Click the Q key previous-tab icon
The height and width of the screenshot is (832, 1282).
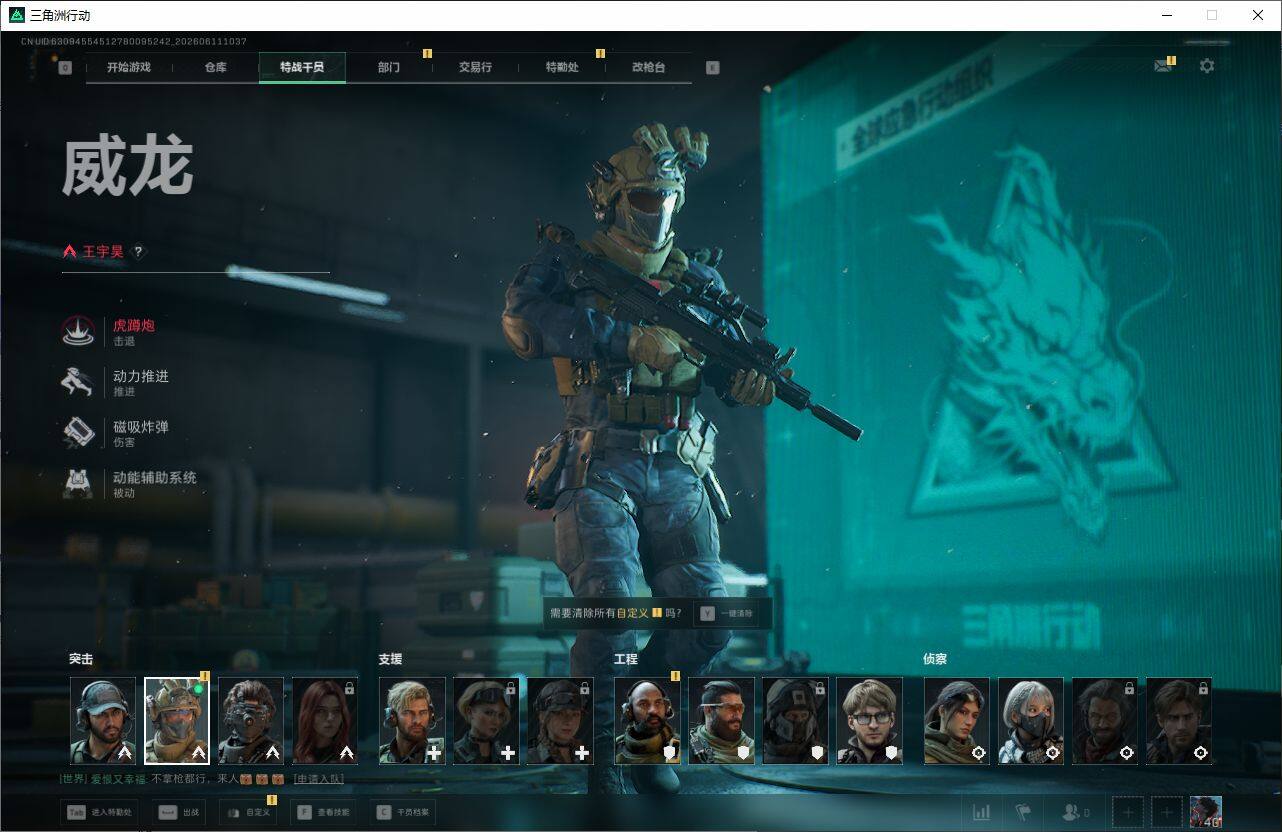pyautogui.click(x=65, y=68)
